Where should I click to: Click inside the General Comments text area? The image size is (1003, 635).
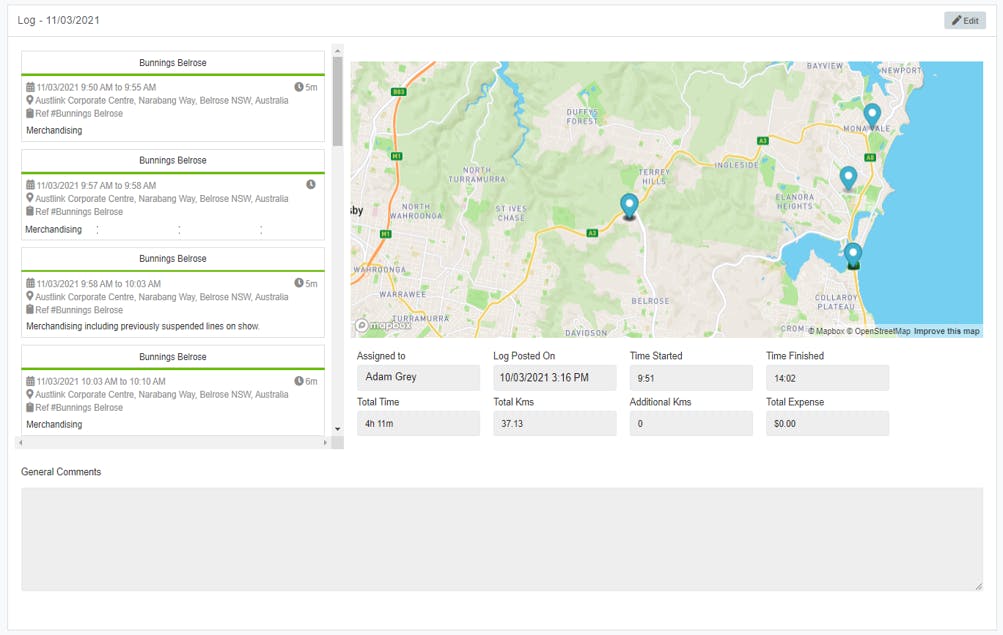pos(502,539)
